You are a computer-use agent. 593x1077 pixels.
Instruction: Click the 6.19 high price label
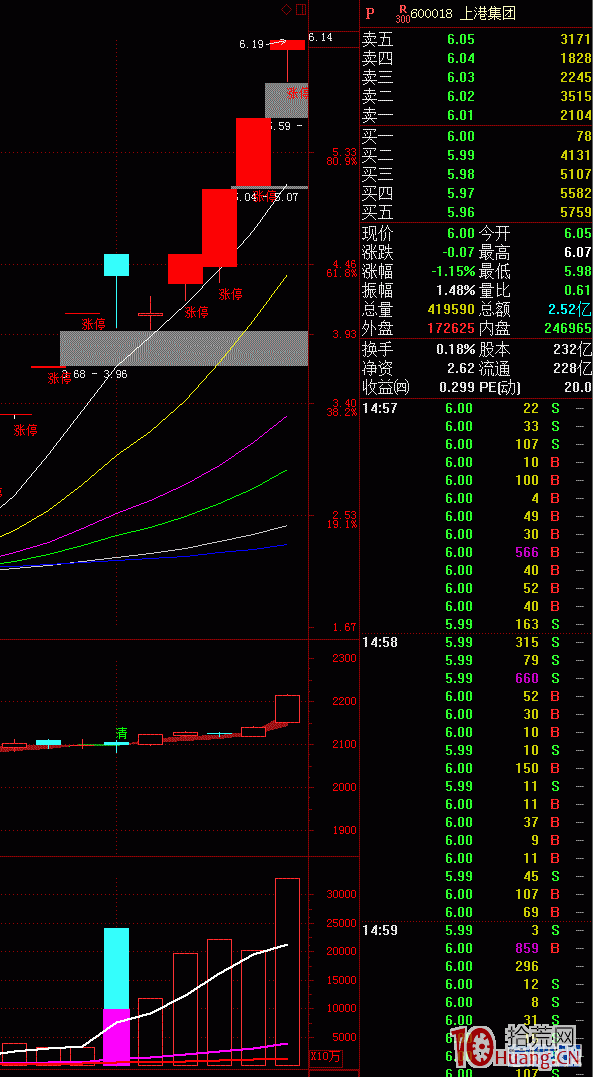tap(251, 44)
